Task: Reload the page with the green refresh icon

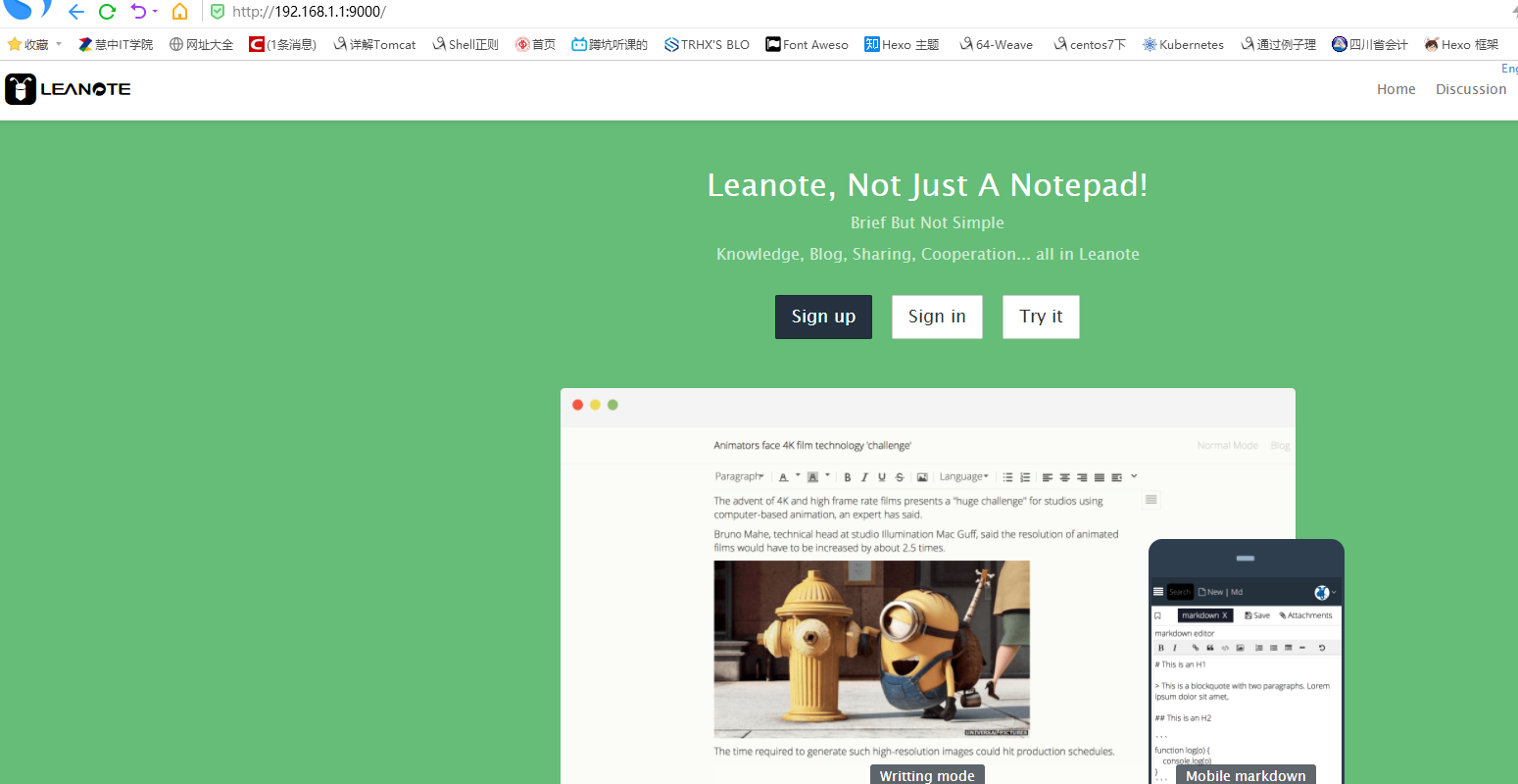Action: point(108,12)
